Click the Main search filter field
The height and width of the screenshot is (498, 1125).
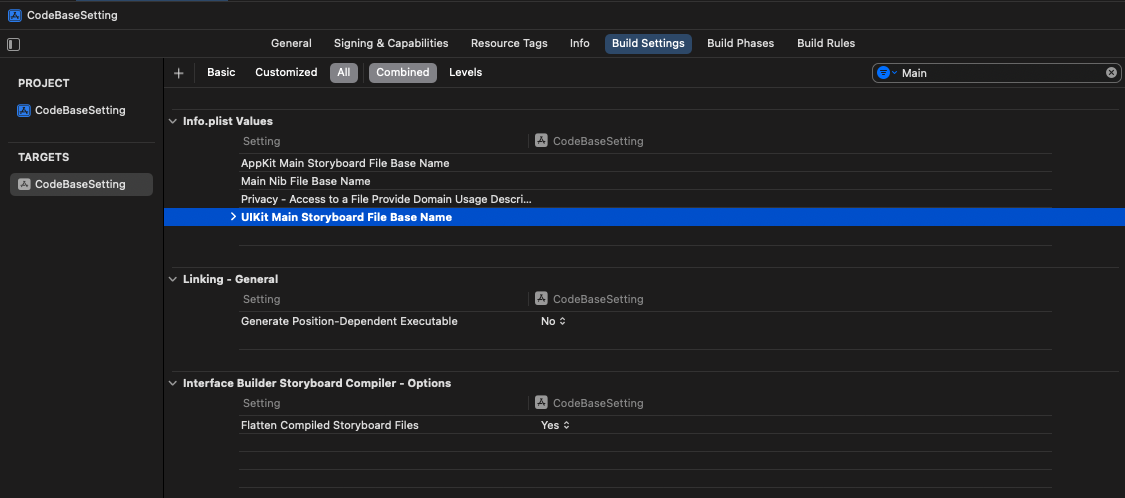[x=999, y=72]
